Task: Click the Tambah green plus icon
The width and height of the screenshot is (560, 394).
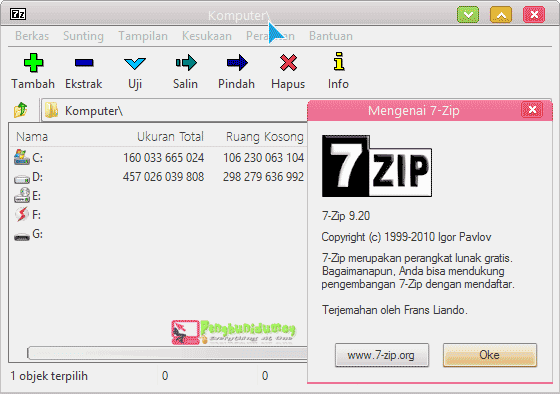Action: click(33, 63)
